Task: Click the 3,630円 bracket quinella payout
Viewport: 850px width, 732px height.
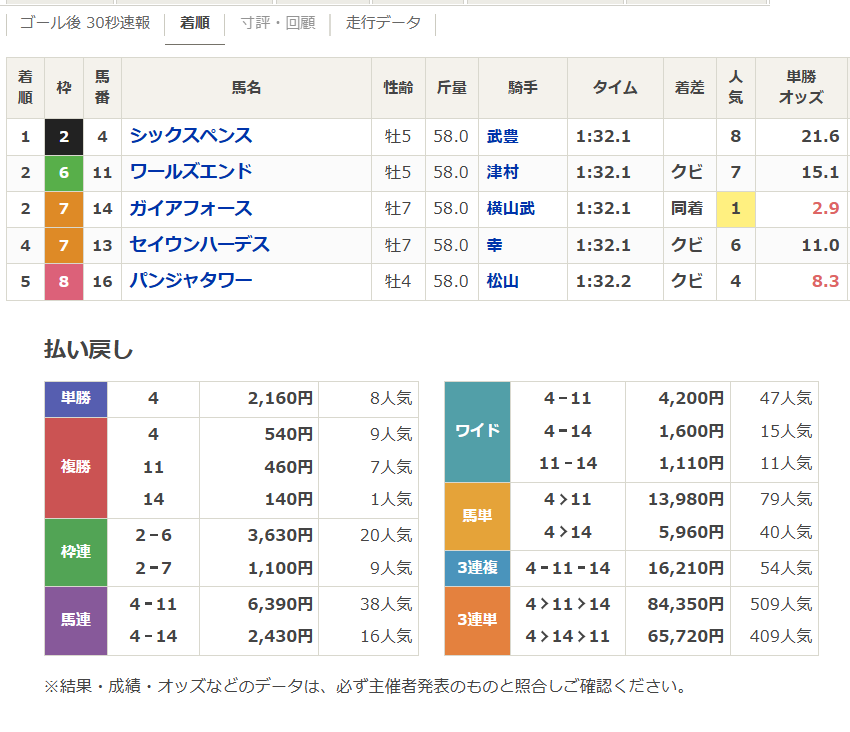Action: pos(280,536)
